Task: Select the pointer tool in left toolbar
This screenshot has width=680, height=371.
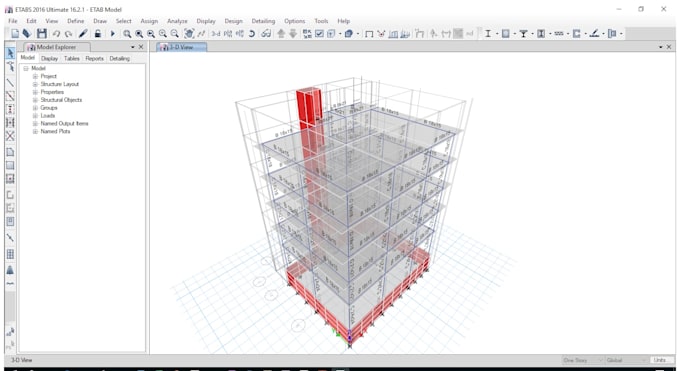Action: click(x=10, y=53)
